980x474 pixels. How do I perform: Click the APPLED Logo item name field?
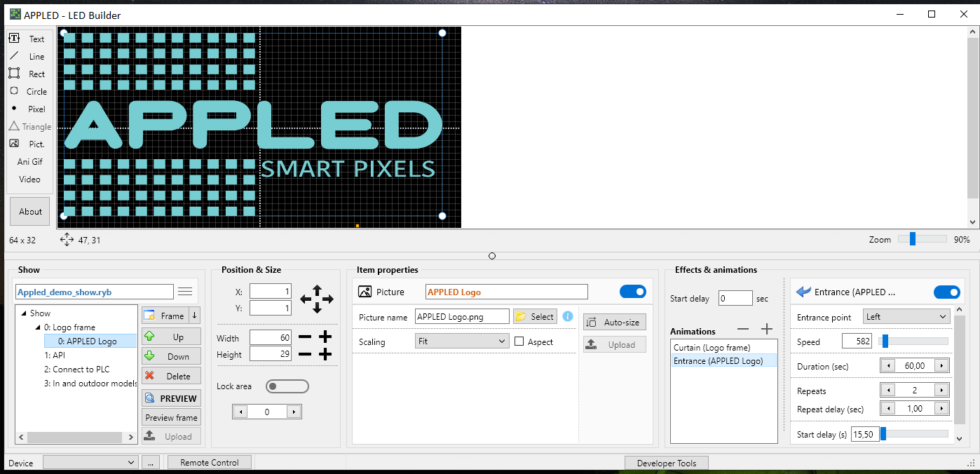(506, 291)
